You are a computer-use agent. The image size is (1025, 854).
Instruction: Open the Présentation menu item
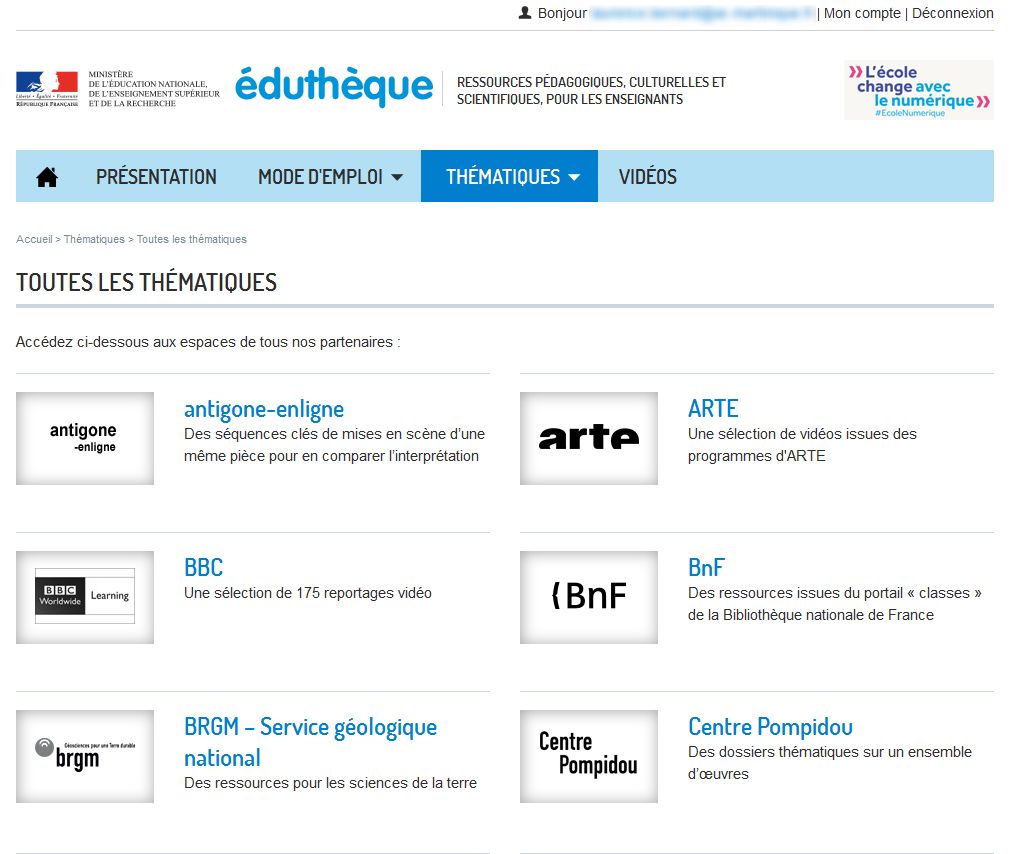coord(156,177)
